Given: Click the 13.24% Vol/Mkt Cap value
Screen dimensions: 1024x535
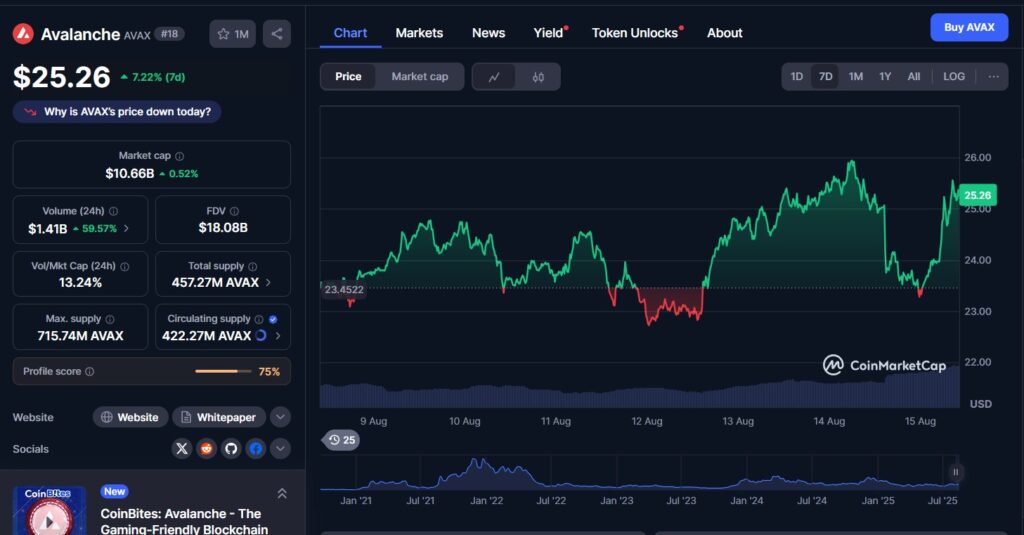Looking at the screenshot, I should coord(80,283).
